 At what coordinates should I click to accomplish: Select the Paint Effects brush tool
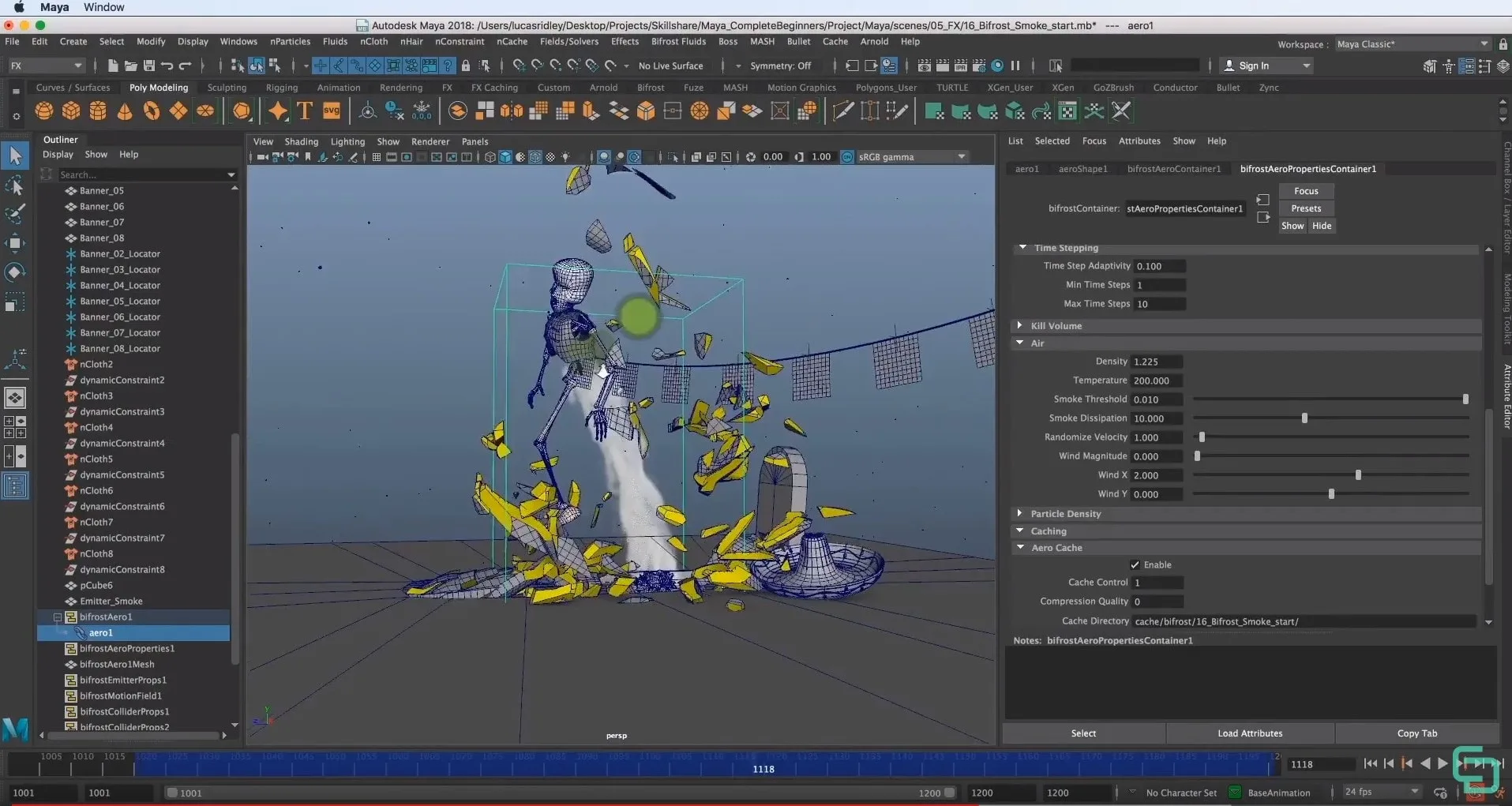click(17, 213)
